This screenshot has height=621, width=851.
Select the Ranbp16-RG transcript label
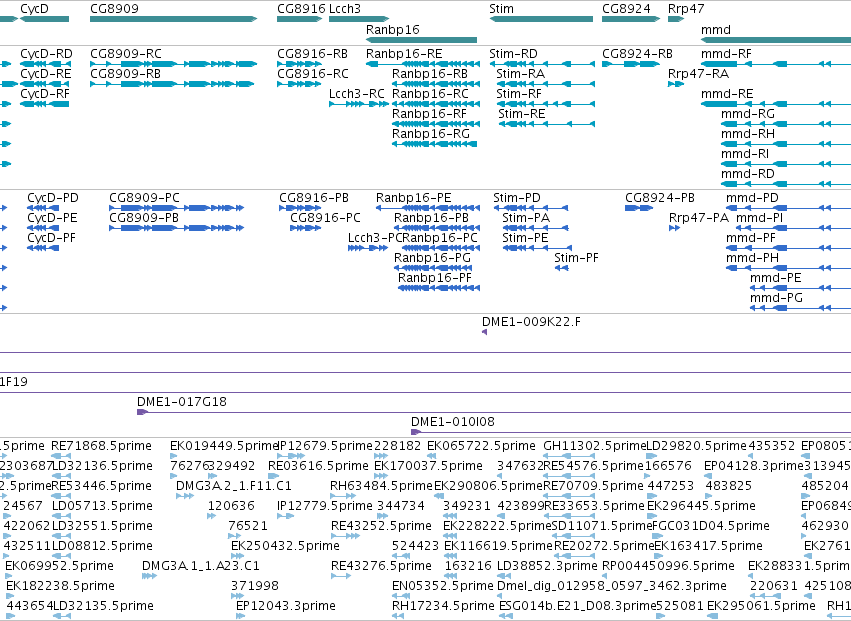(431, 134)
